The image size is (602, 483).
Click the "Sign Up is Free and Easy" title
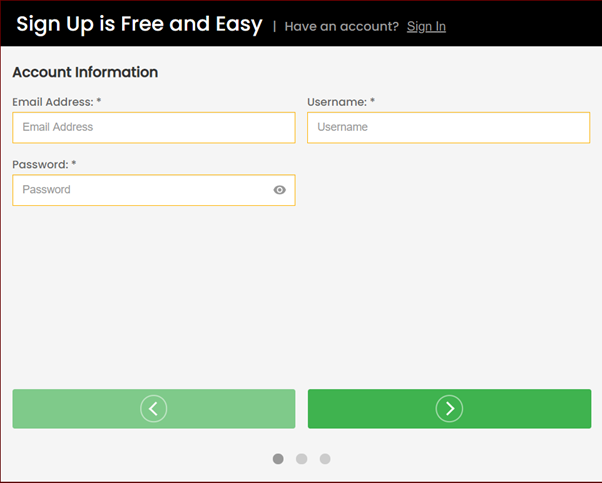click(139, 24)
